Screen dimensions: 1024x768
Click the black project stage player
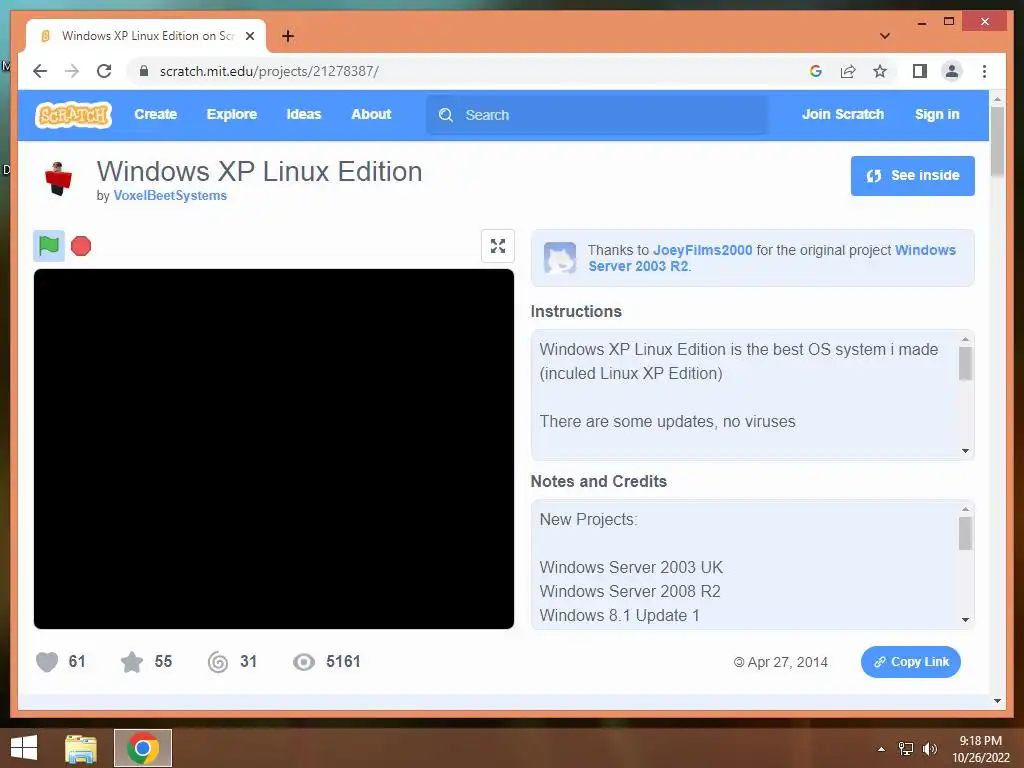pyautogui.click(x=274, y=449)
